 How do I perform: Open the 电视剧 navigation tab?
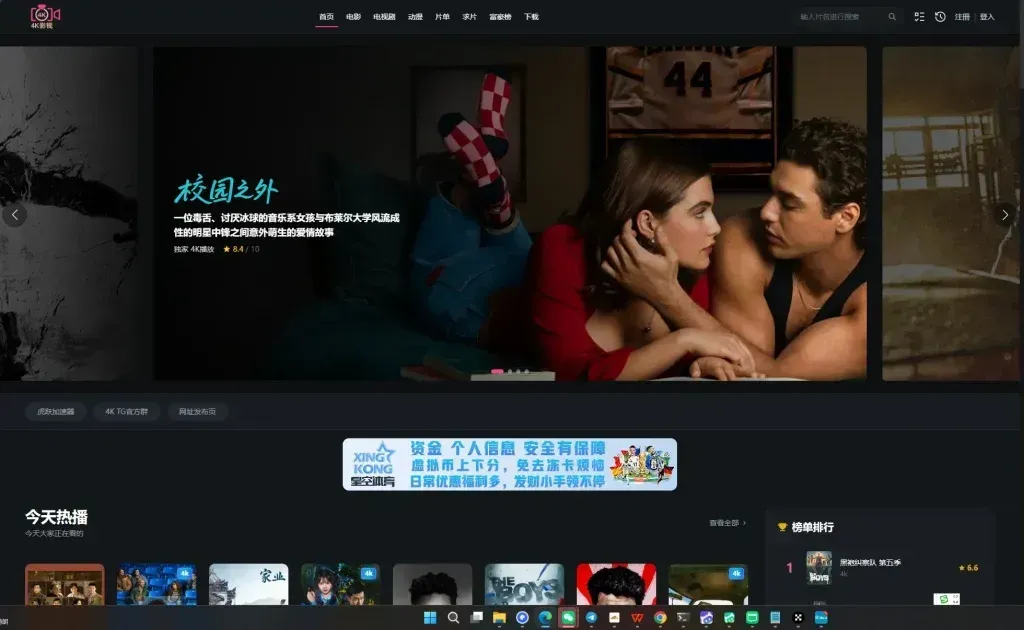point(384,17)
